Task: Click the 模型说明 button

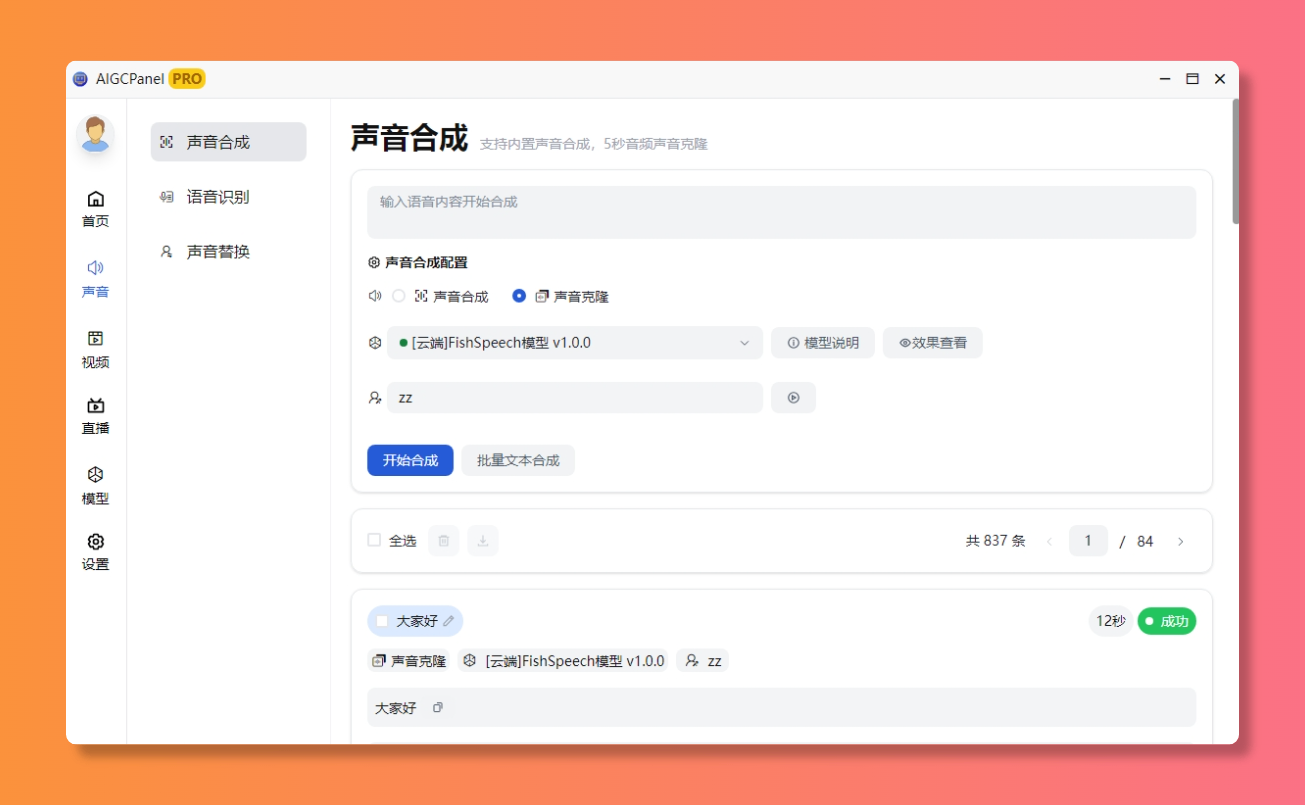Action: (823, 342)
